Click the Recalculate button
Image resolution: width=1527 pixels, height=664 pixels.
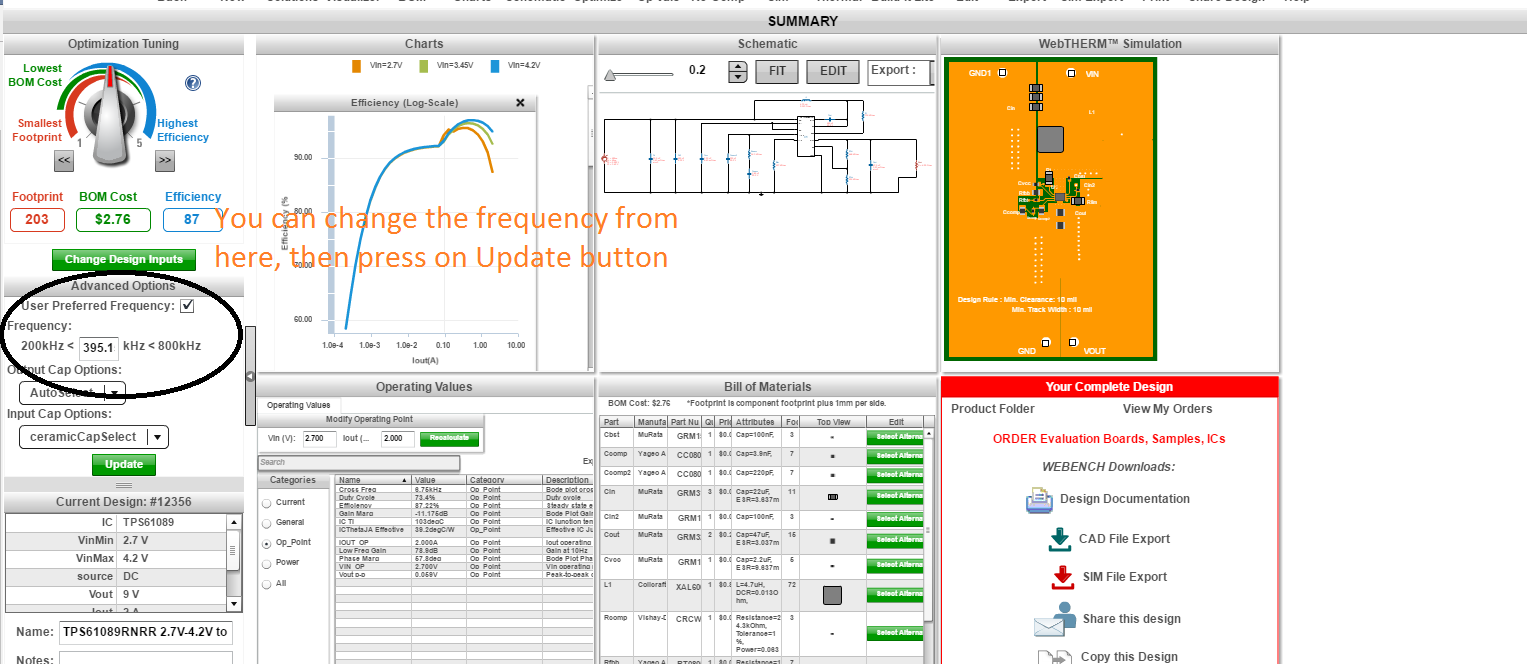[449, 439]
